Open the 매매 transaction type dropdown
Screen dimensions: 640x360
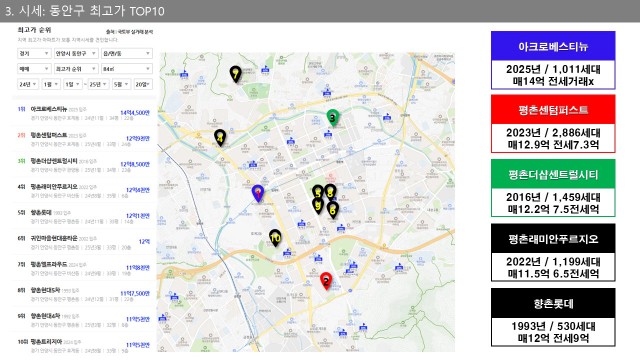(x=33, y=69)
